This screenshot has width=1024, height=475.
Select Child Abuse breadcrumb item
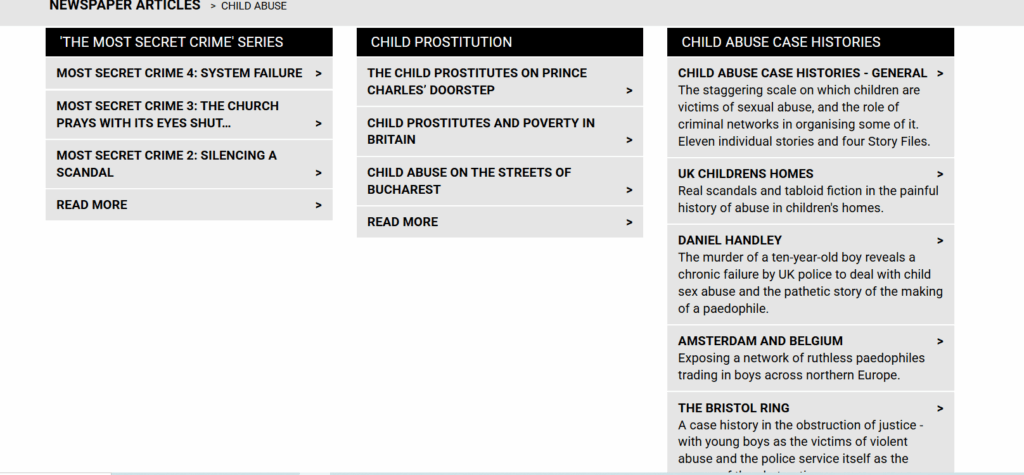coord(254,7)
